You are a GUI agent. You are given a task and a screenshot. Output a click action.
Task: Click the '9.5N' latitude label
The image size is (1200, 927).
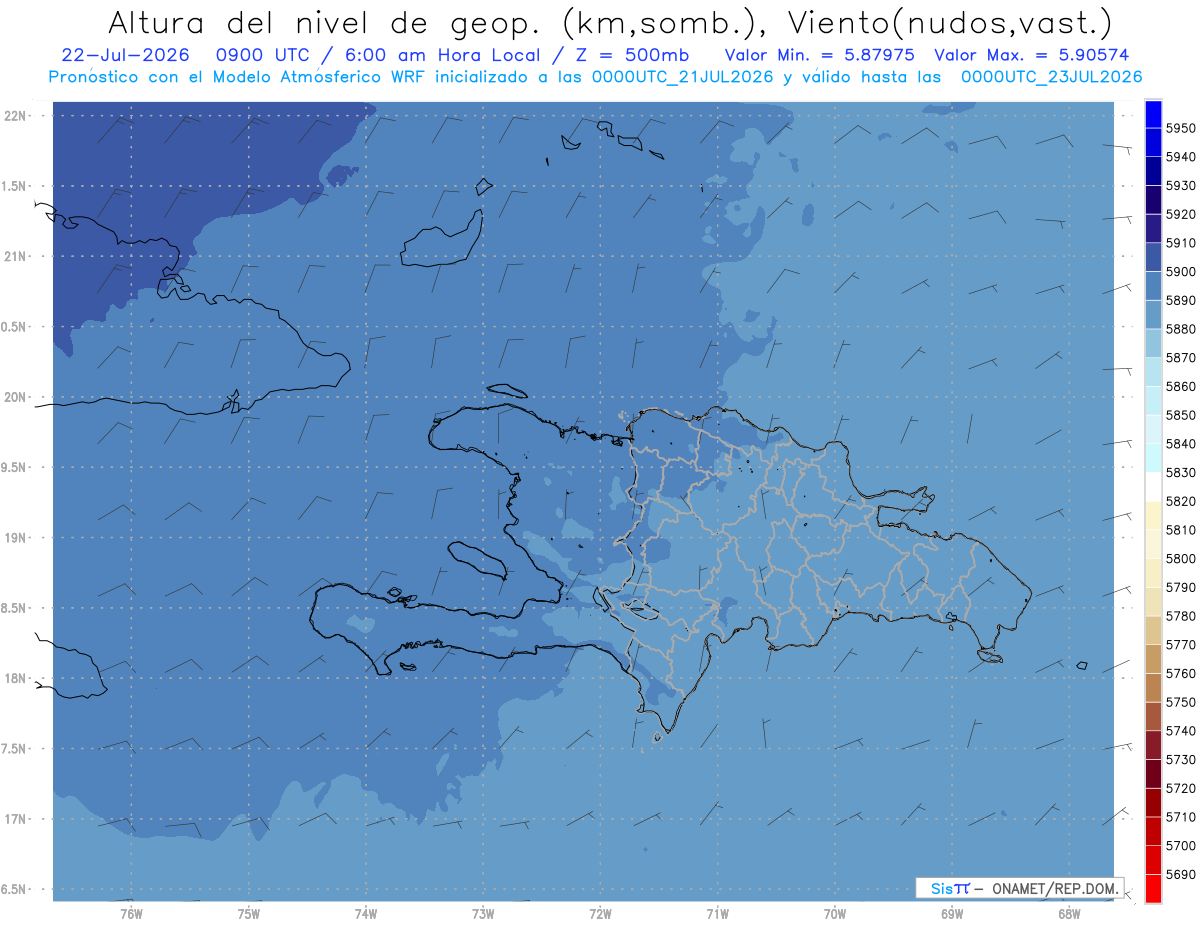click(15, 468)
